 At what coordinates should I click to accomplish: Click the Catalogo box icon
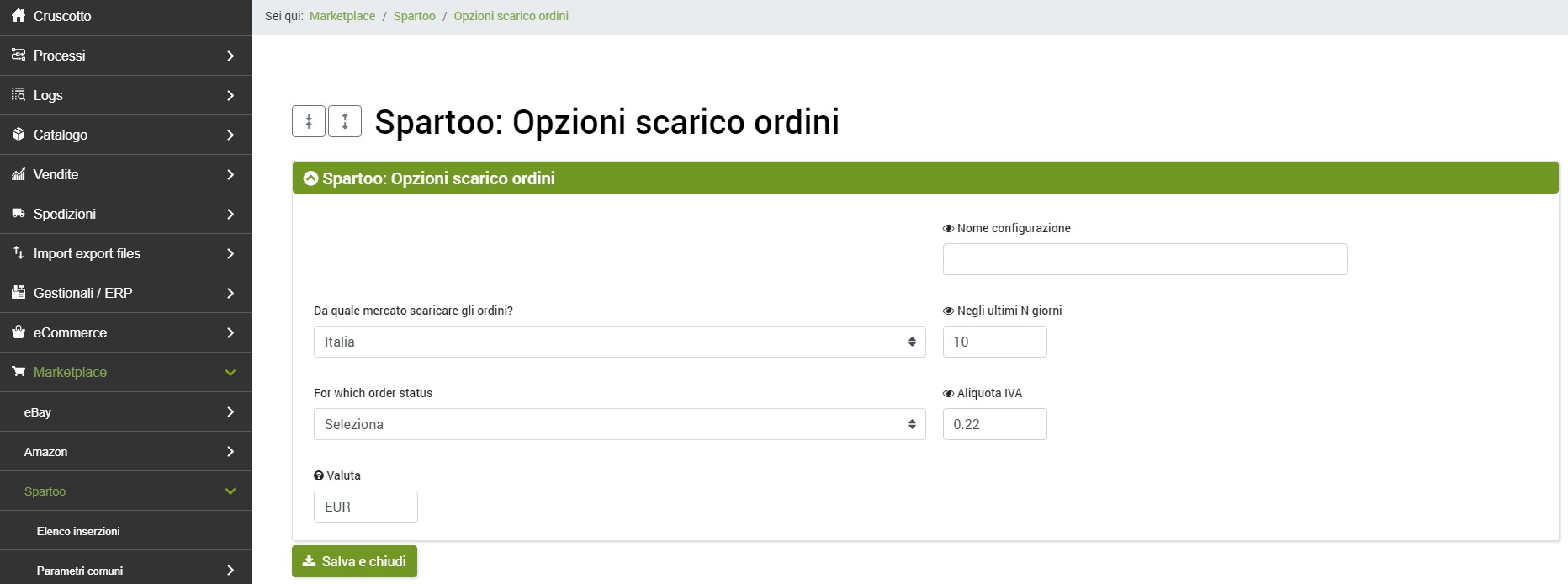coord(19,135)
